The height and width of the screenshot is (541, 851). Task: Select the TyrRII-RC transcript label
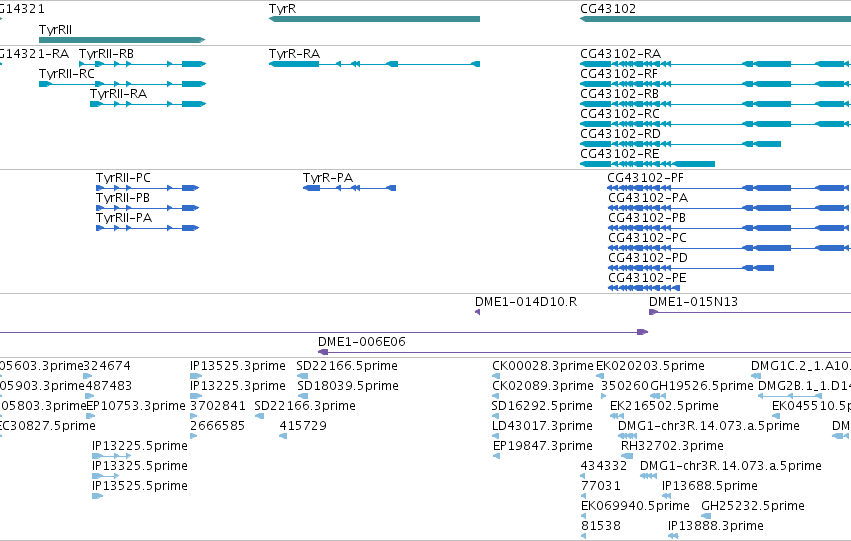(x=67, y=74)
